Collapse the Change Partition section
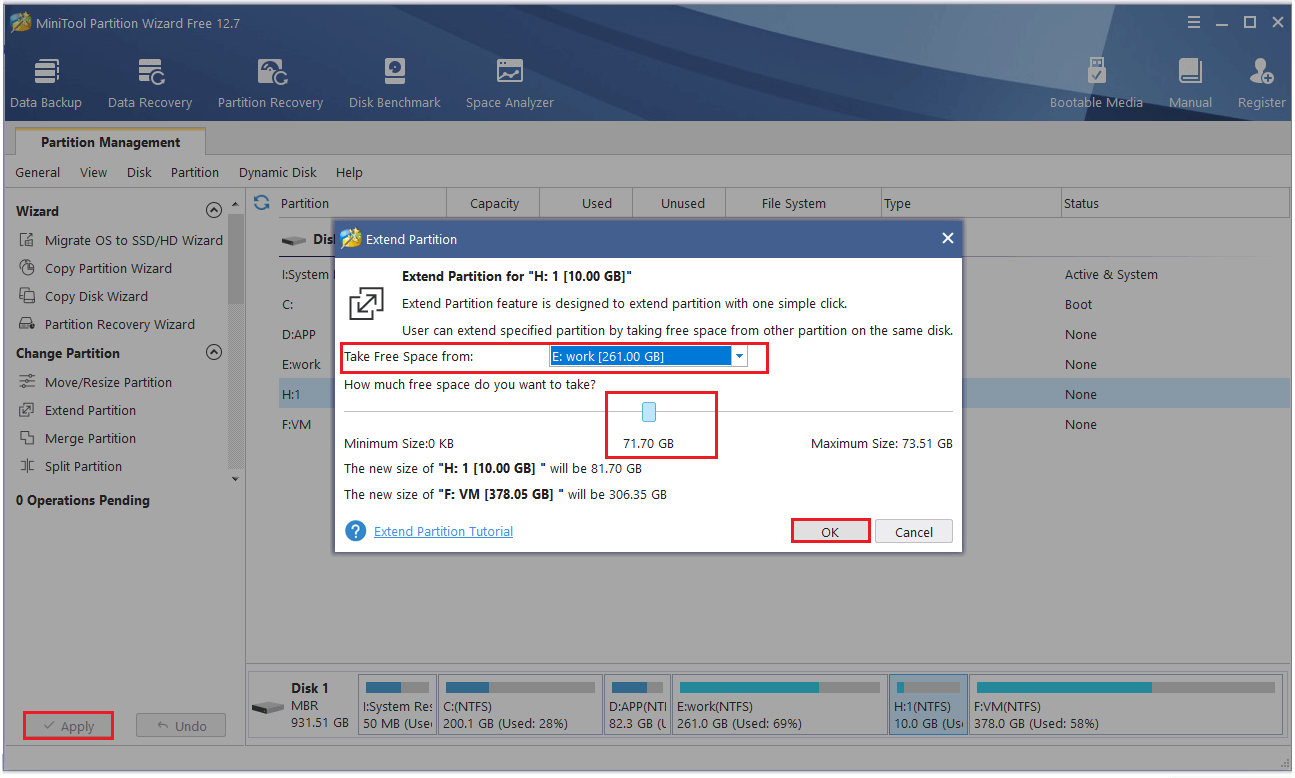The image size is (1295, 778). pyautogui.click(x=213, y=353)
